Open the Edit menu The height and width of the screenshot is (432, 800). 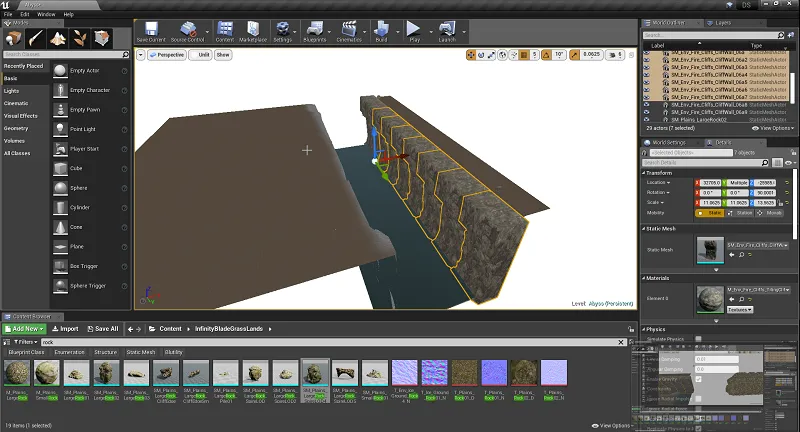click(x=25, y=14)
